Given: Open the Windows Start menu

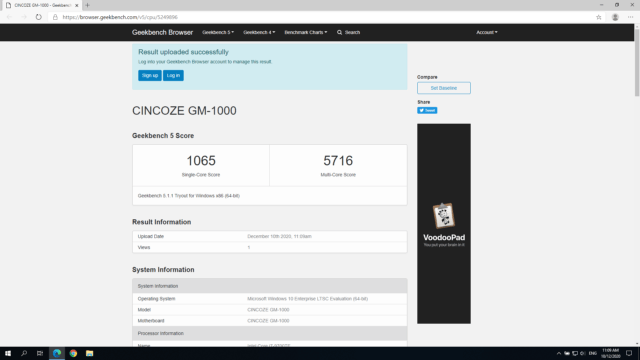Looking at the screenshot, I should [8, 353].
